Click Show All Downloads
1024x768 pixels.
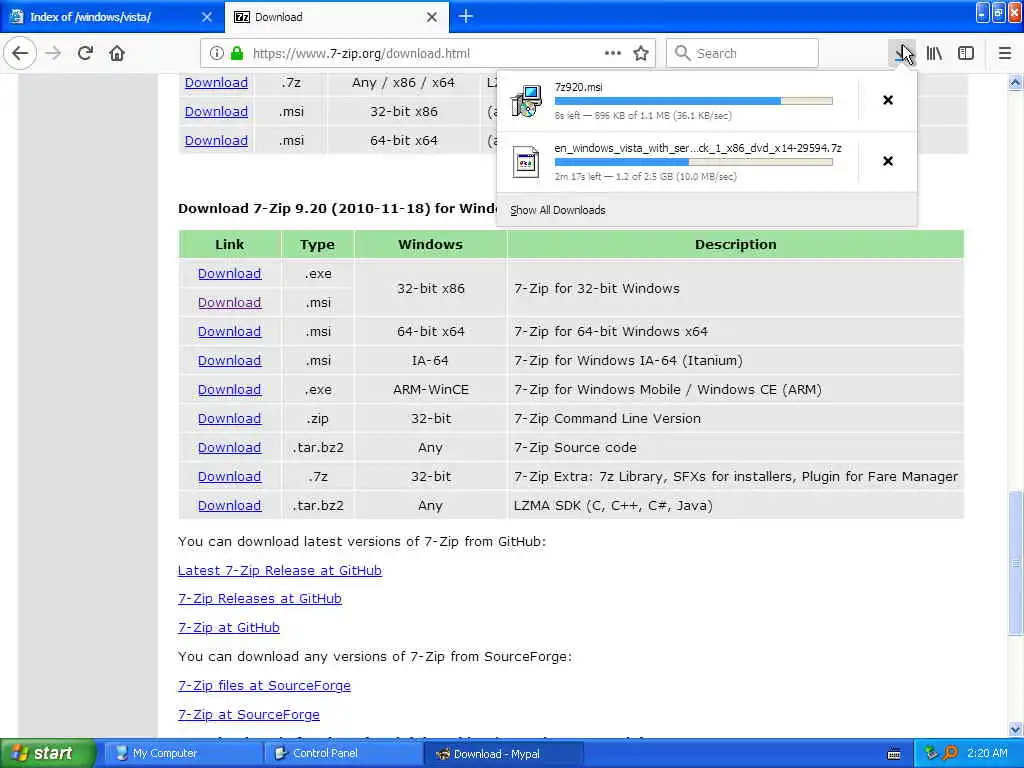pyautogui.click(x=558, y=210)
